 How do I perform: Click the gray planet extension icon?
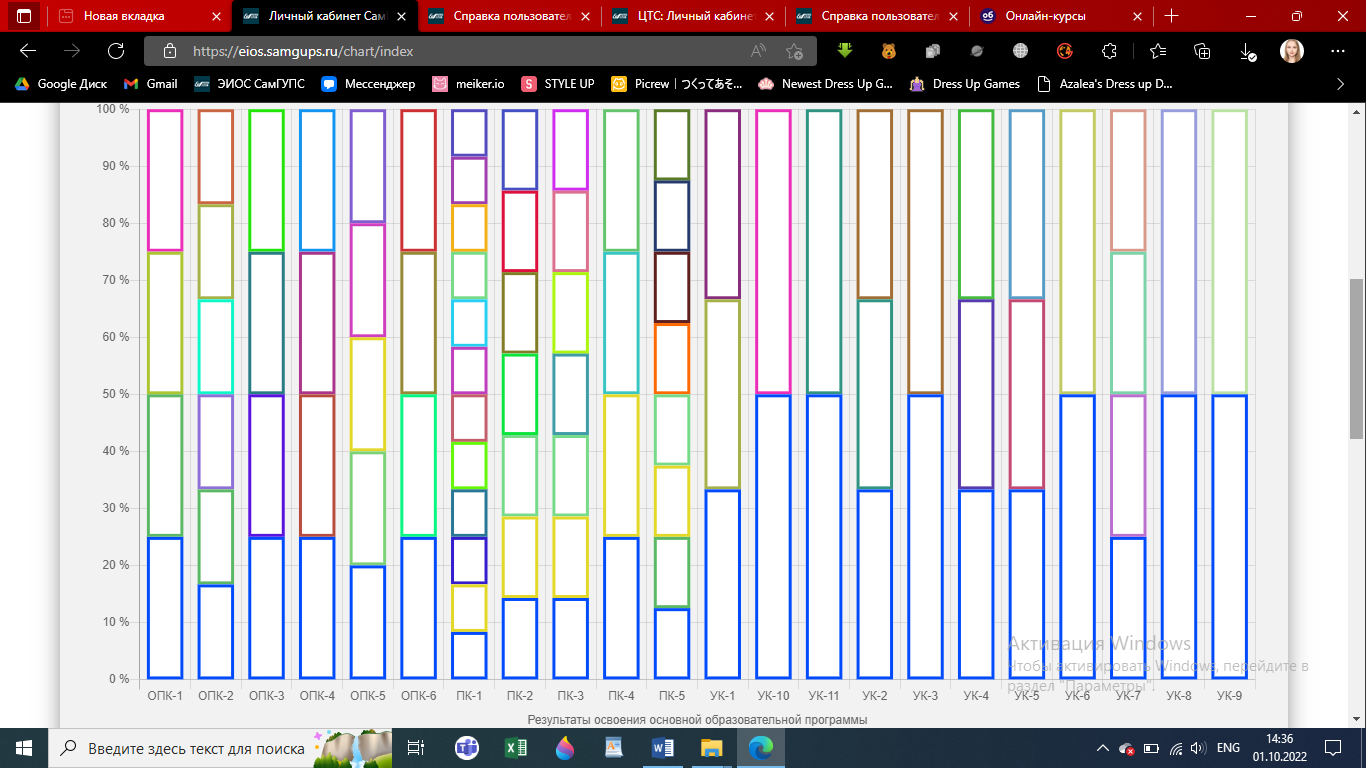point(978,51)
